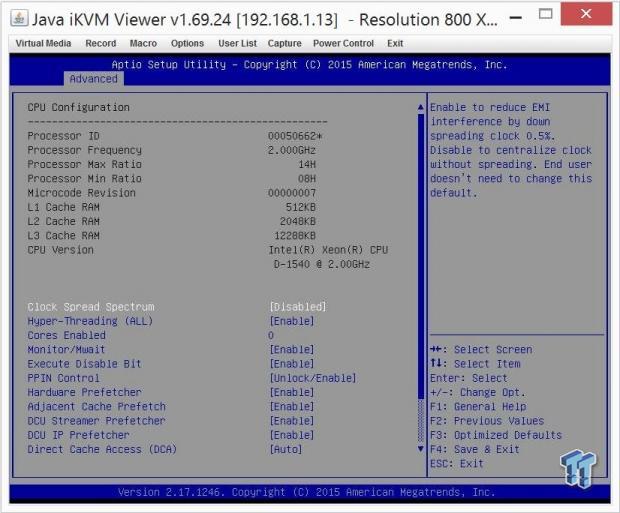Select the Cores Enabled setting
The height and width of the screenshot is (513, 620).
(x=66, y=335)
